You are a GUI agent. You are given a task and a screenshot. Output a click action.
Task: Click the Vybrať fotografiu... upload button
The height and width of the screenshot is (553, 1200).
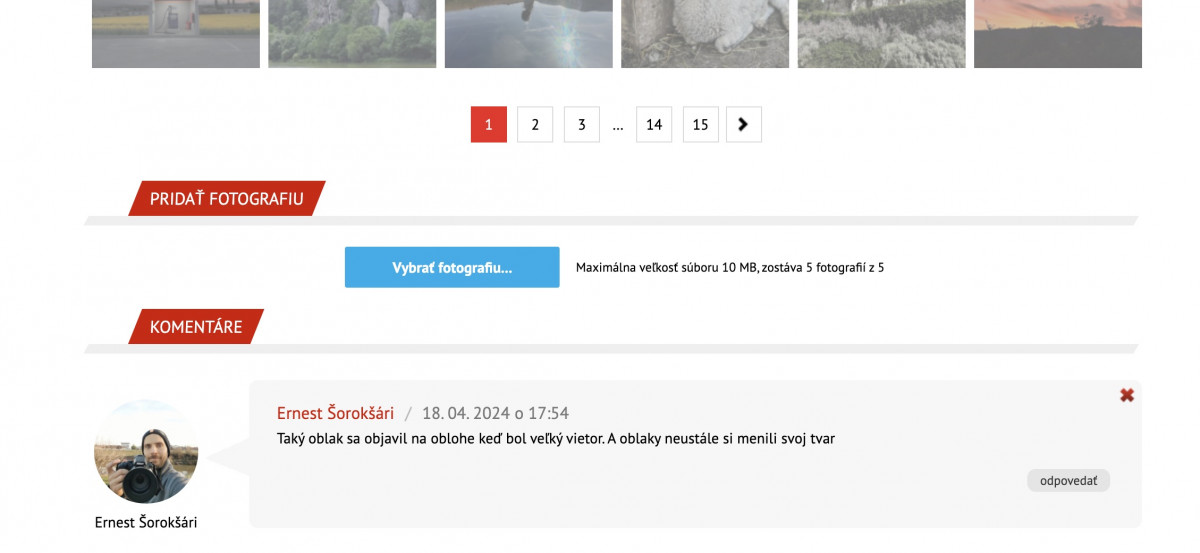click(452, 268)
